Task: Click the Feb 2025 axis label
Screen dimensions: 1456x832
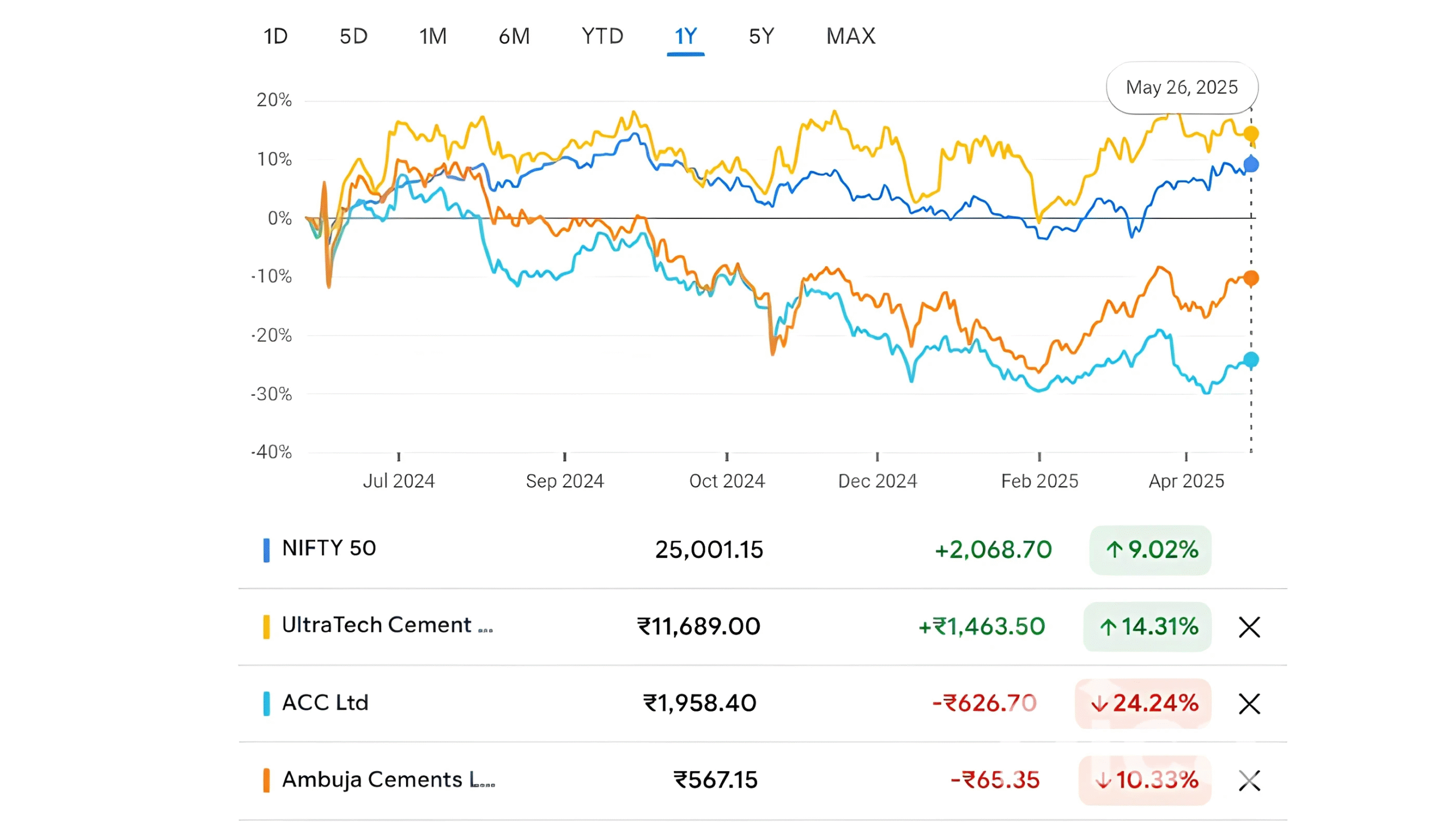Action: (1040, 481)
